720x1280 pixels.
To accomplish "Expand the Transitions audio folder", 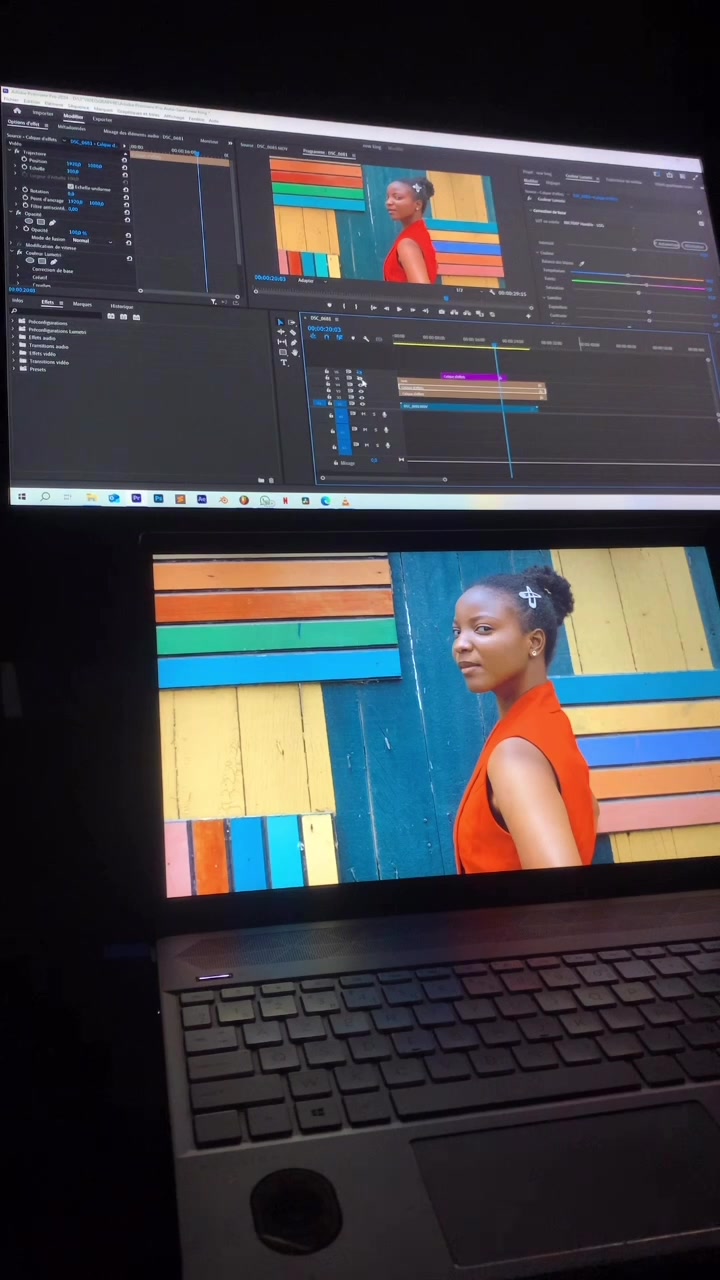I will pos(46,345).
